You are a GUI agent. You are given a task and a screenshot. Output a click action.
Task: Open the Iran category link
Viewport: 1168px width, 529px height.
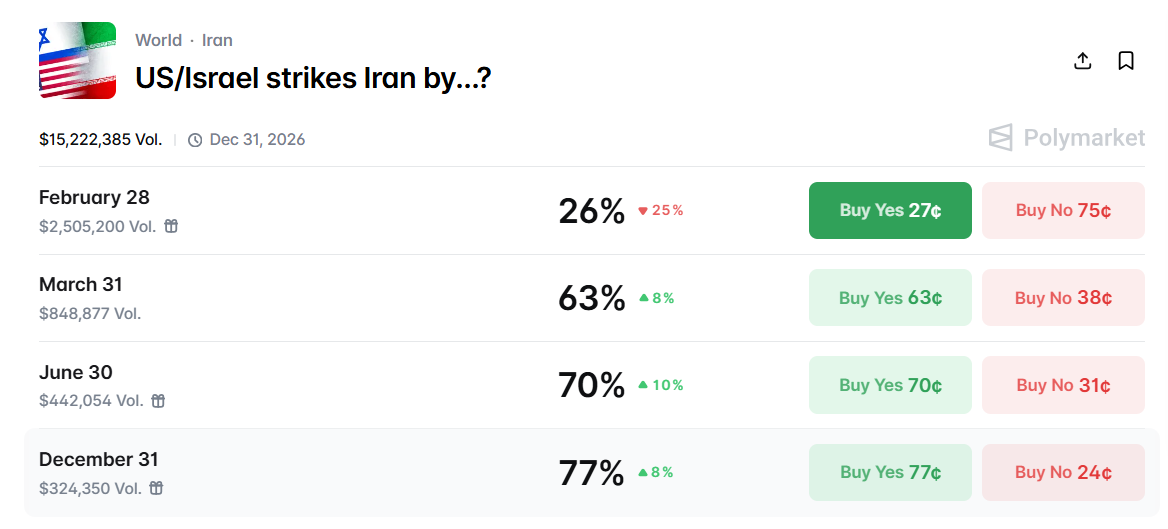217,41
